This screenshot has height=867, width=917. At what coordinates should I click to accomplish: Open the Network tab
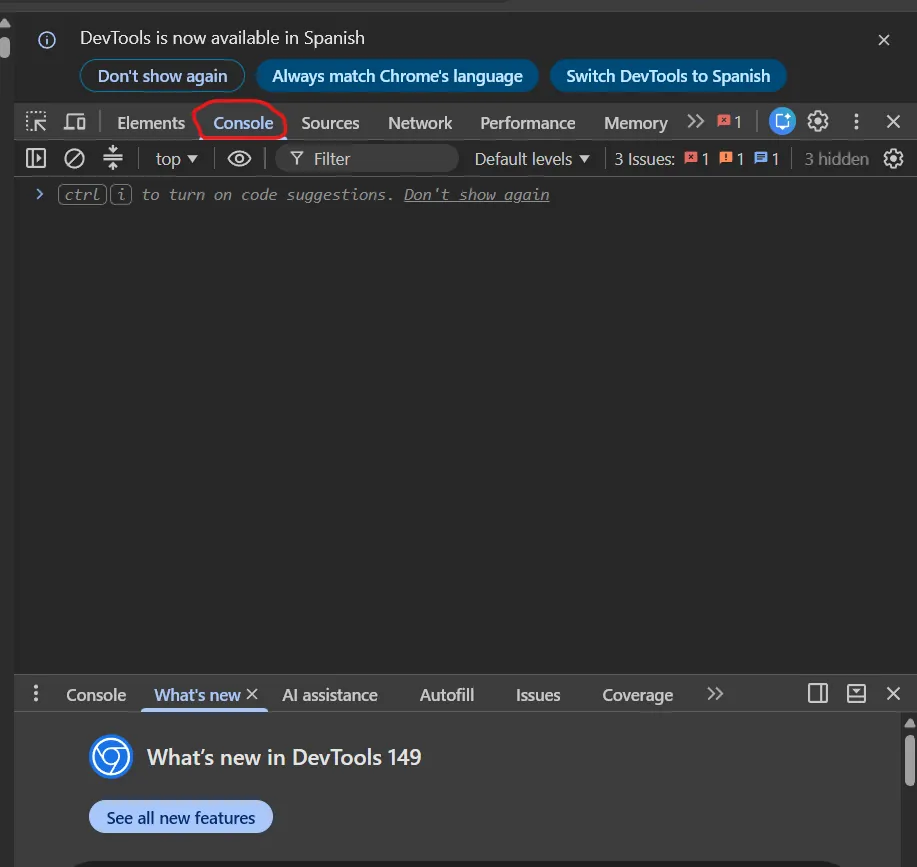(x=420, y=123)
